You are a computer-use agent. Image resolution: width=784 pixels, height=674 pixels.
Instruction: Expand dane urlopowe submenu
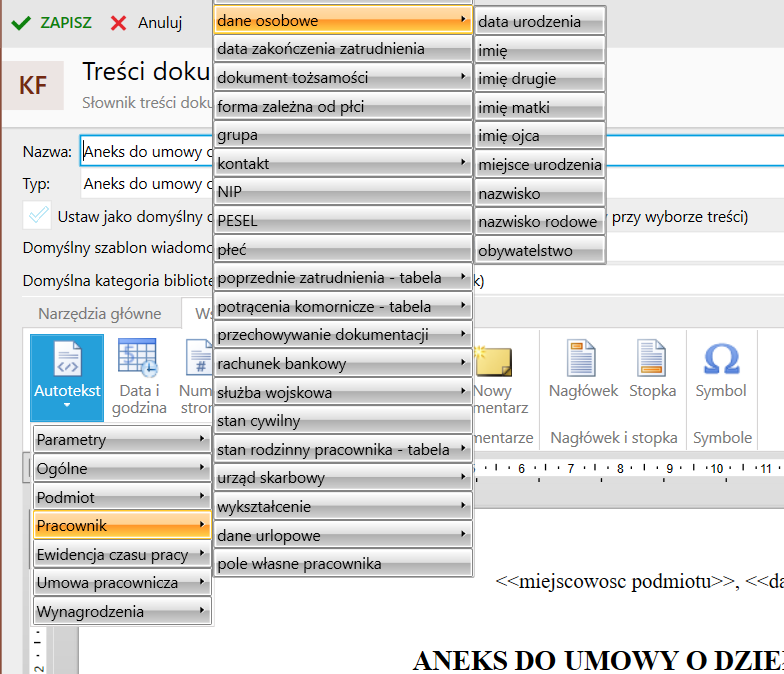pos(343,535)
